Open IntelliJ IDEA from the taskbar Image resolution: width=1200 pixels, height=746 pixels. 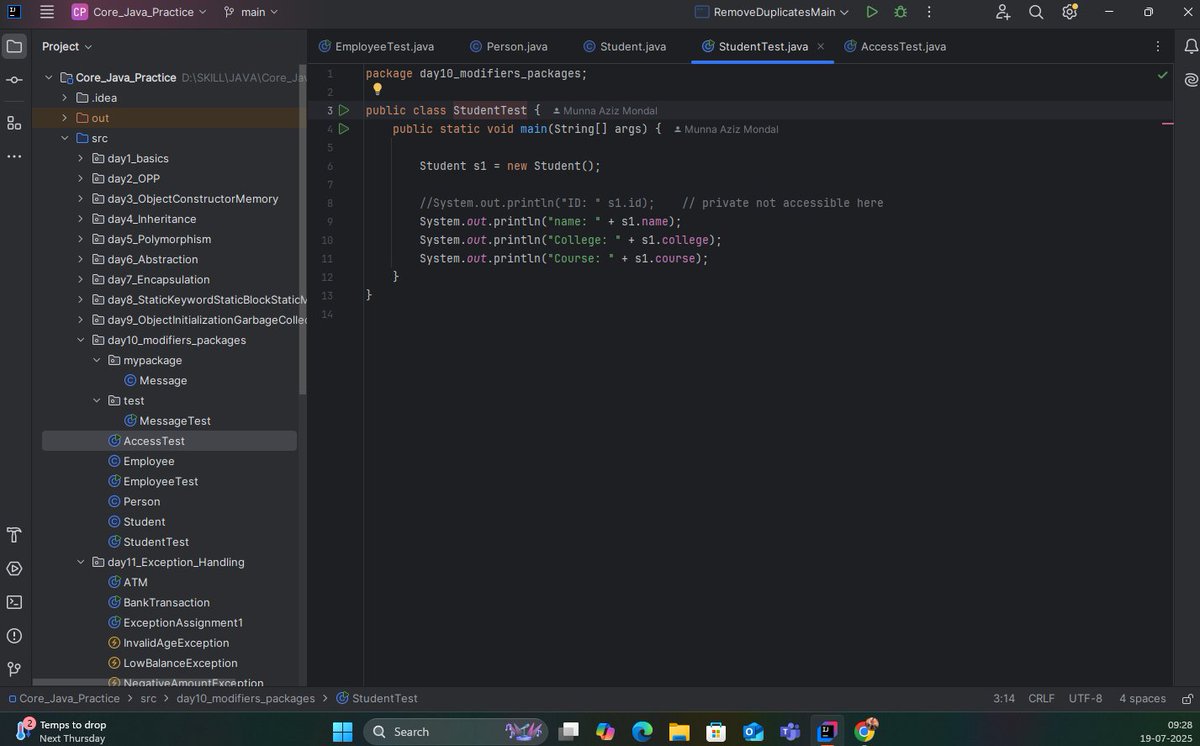pos(828,731)
